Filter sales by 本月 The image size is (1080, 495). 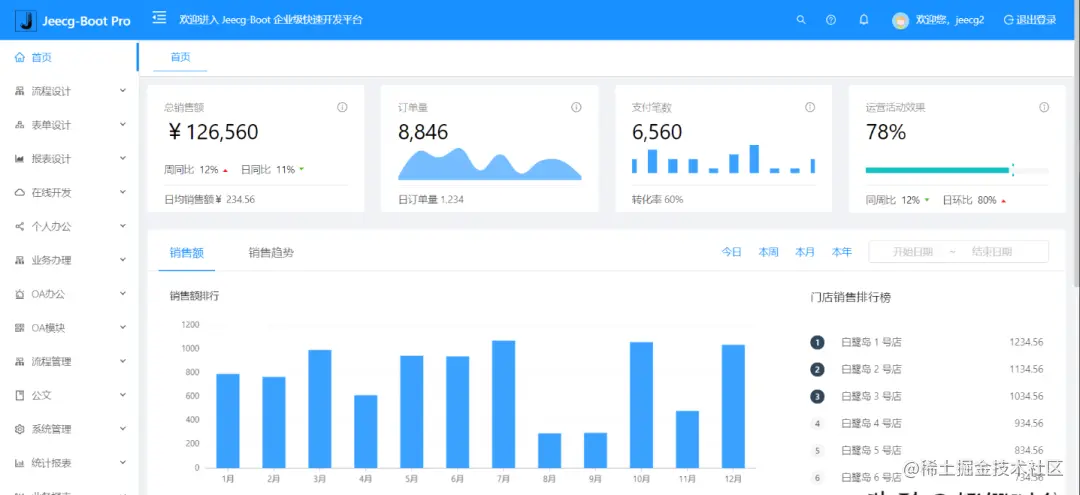[805, 252]
